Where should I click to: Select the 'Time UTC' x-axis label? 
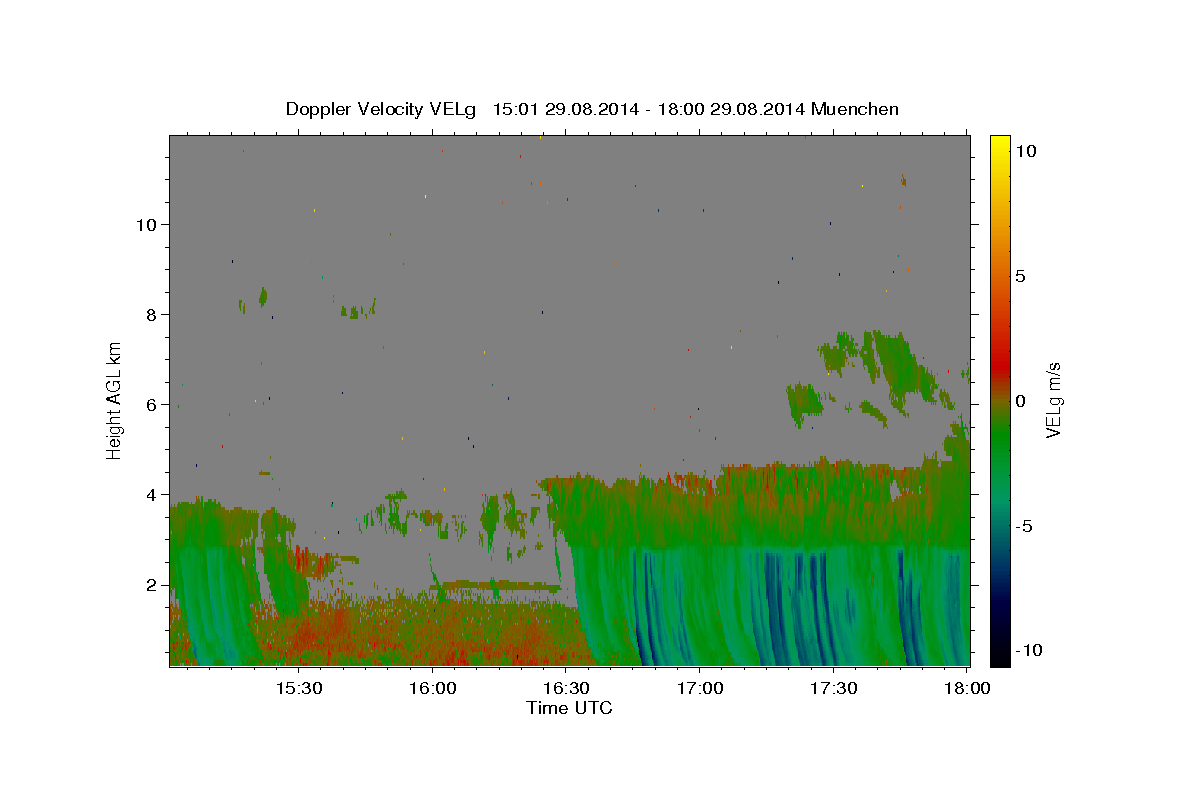pyautogui.click(x=569, y=708)
